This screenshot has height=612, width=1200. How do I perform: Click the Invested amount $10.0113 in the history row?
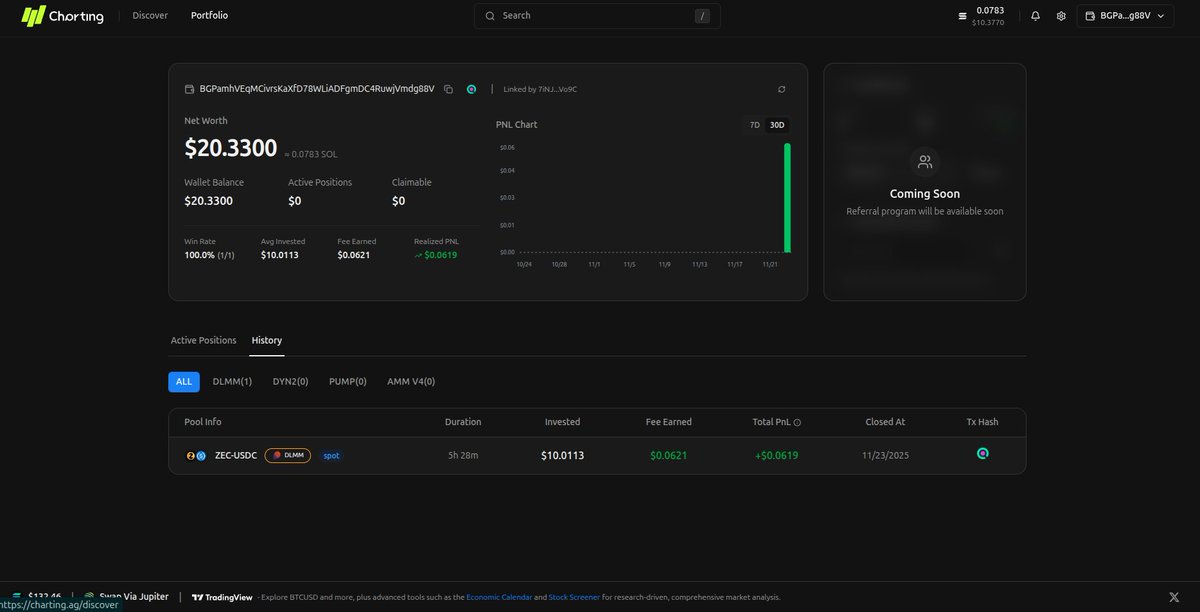point(562,455)
